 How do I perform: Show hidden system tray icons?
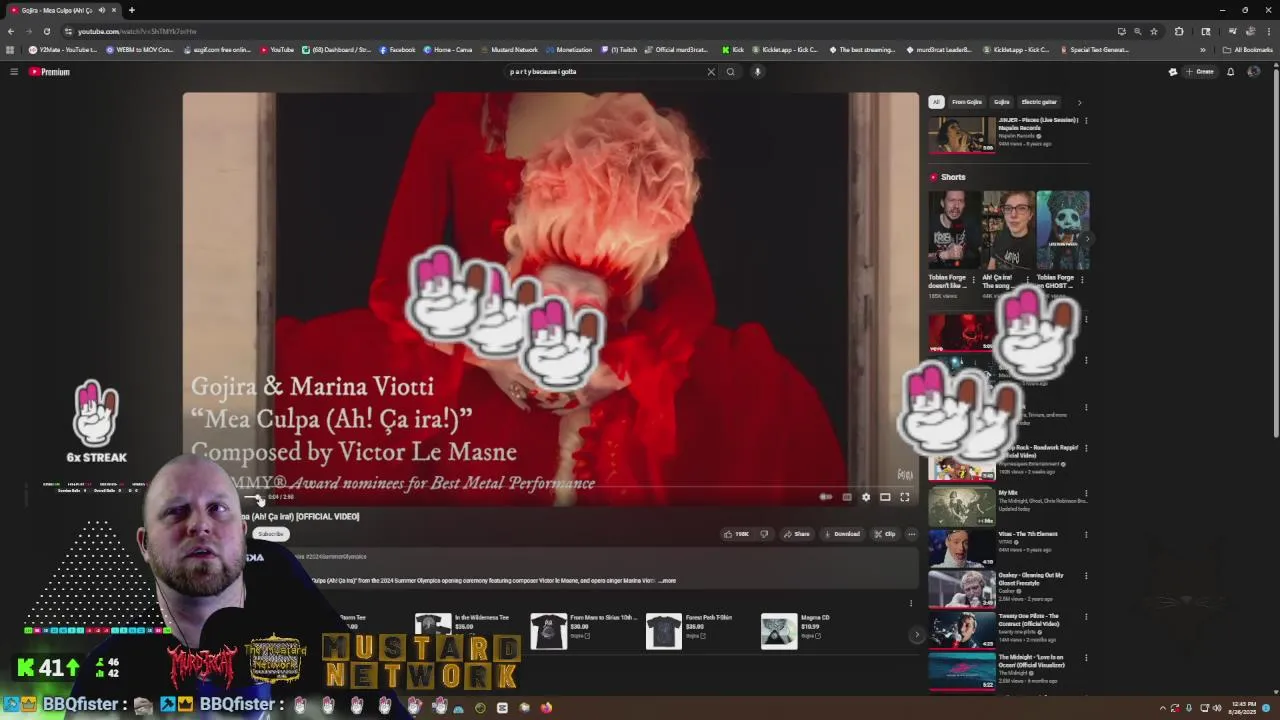click(1162, 708)
